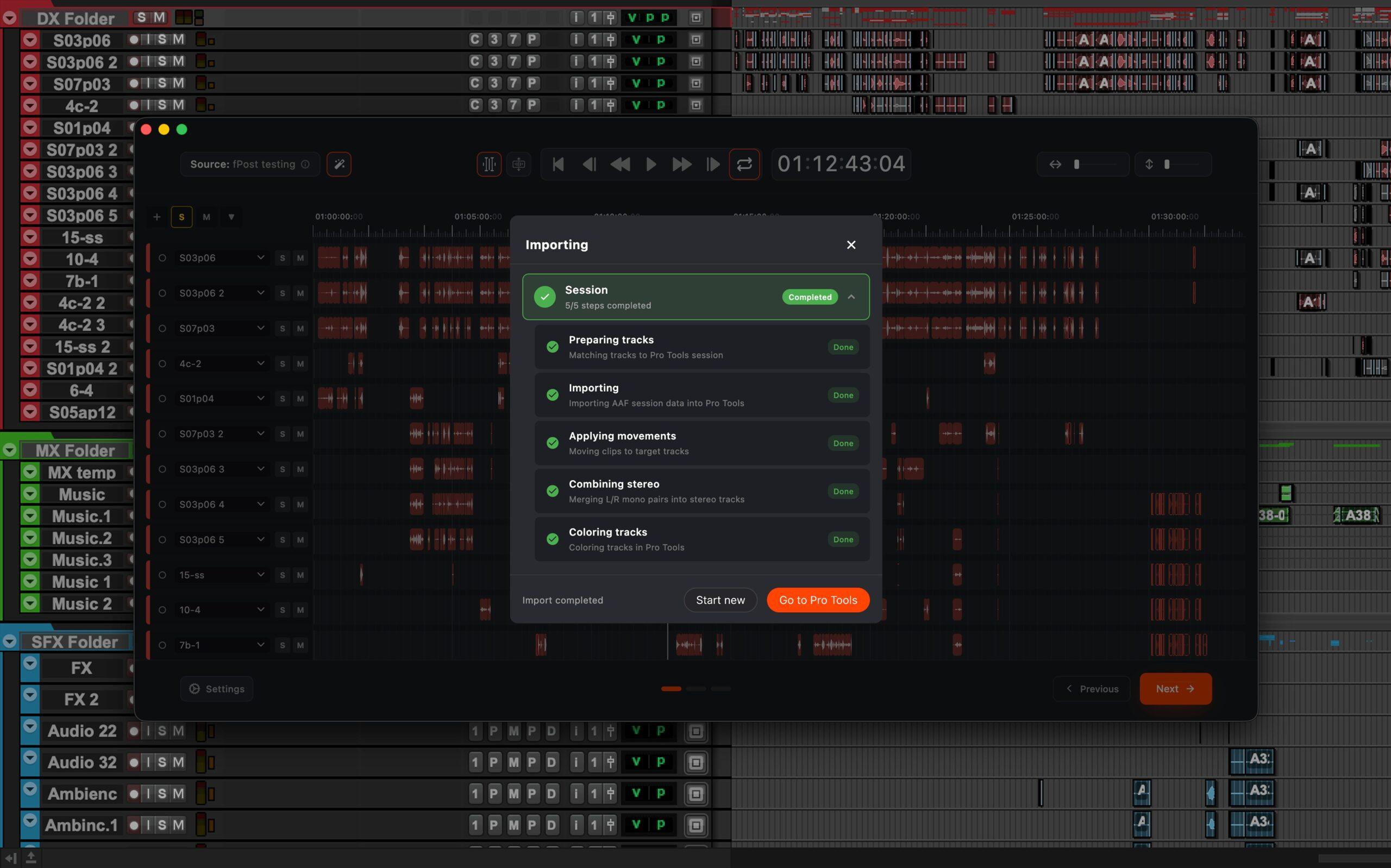This screenshot has height=868, width=1391.
Task: Solo the S03p06 track in plugin list
Action: pos(283,258)
